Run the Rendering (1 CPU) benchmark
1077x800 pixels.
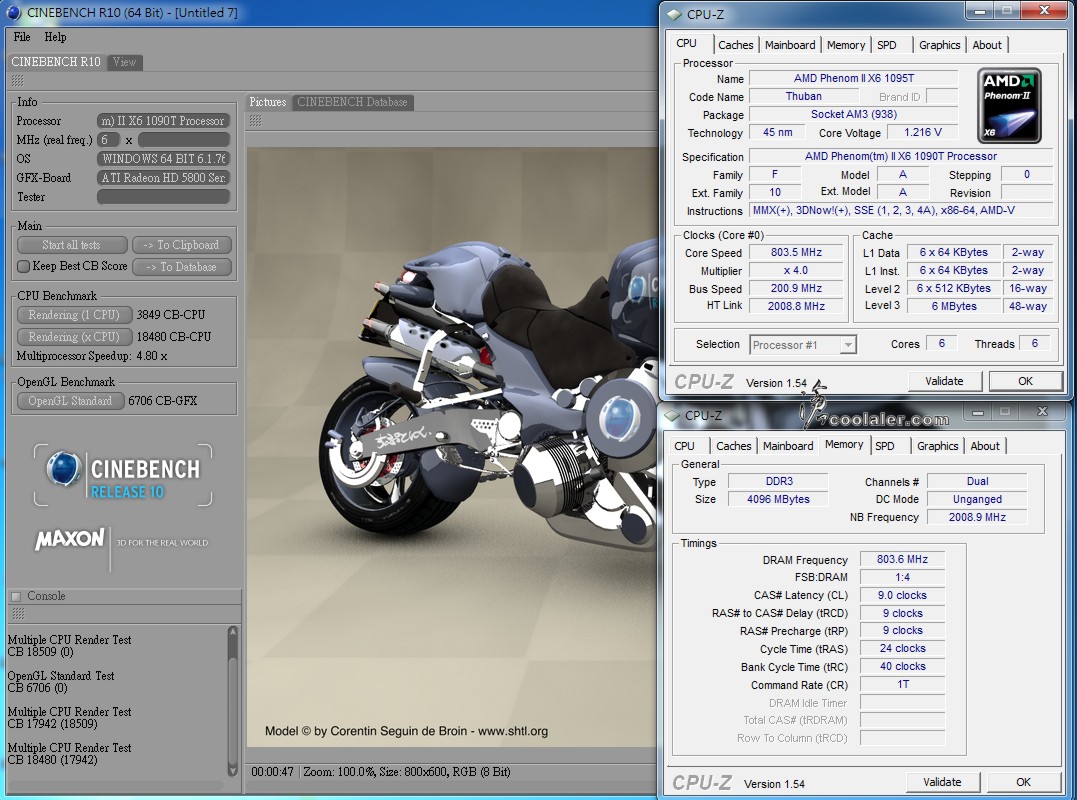pos(74,315)
